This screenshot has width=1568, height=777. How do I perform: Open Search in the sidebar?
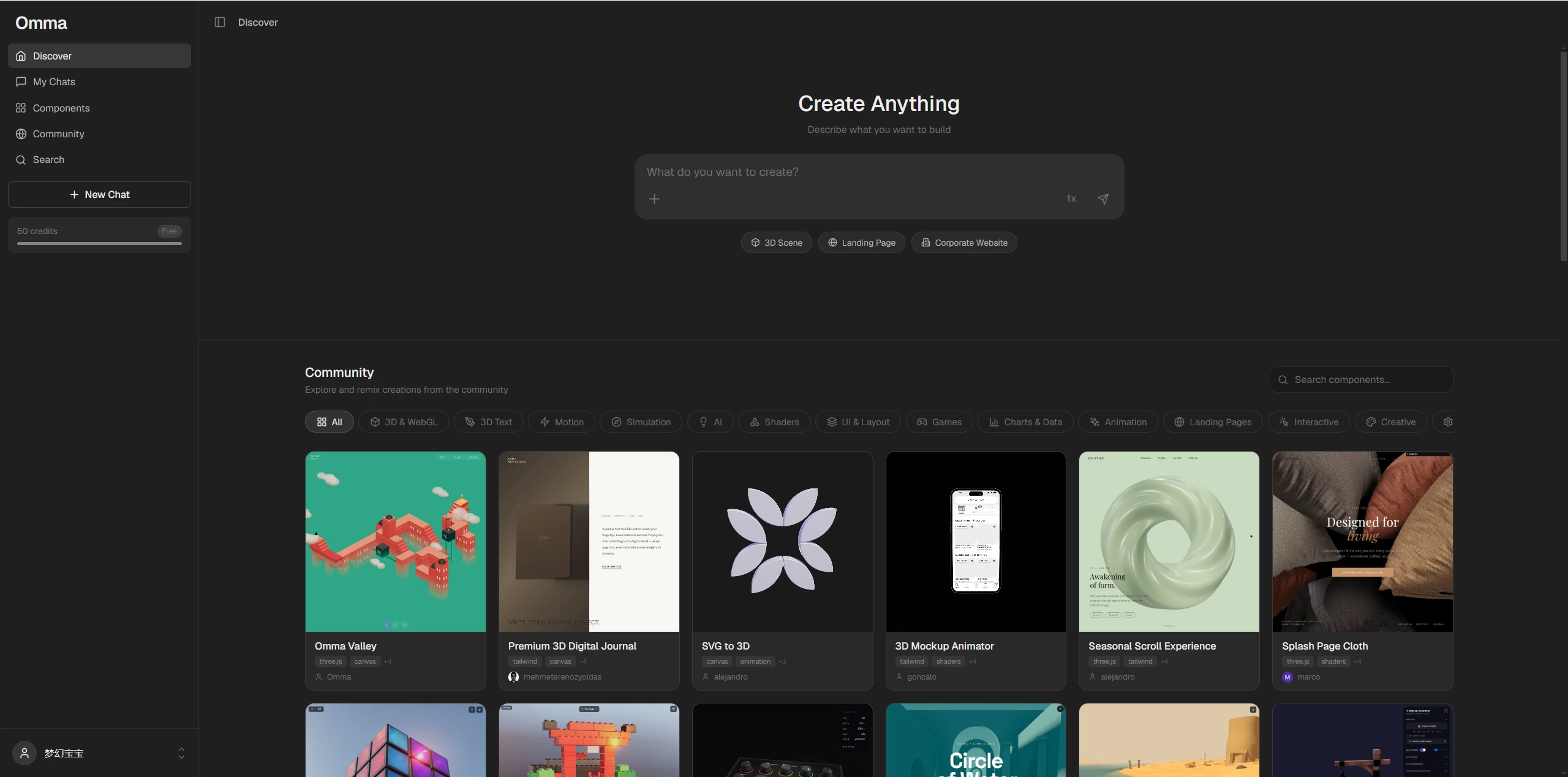99,159
